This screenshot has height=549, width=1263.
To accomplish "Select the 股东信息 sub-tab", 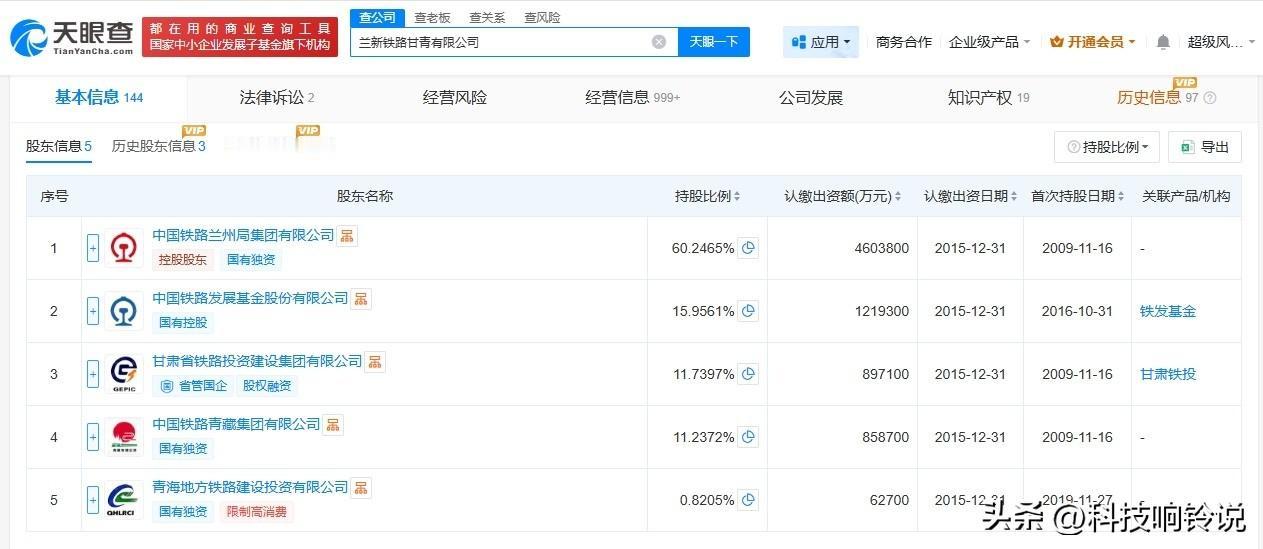I will point(59,146).
